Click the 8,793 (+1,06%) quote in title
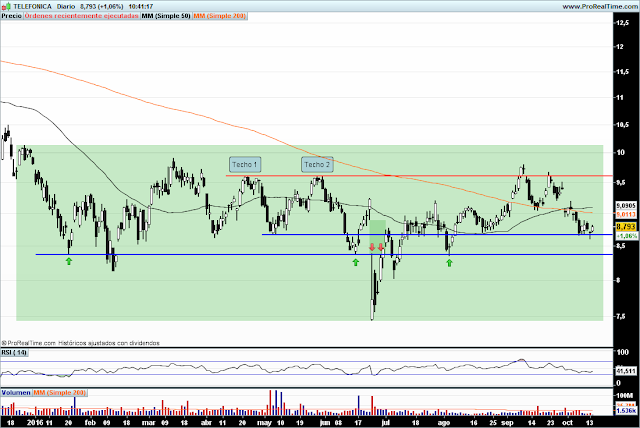640x428 pixels. click(x=102, y=7)
